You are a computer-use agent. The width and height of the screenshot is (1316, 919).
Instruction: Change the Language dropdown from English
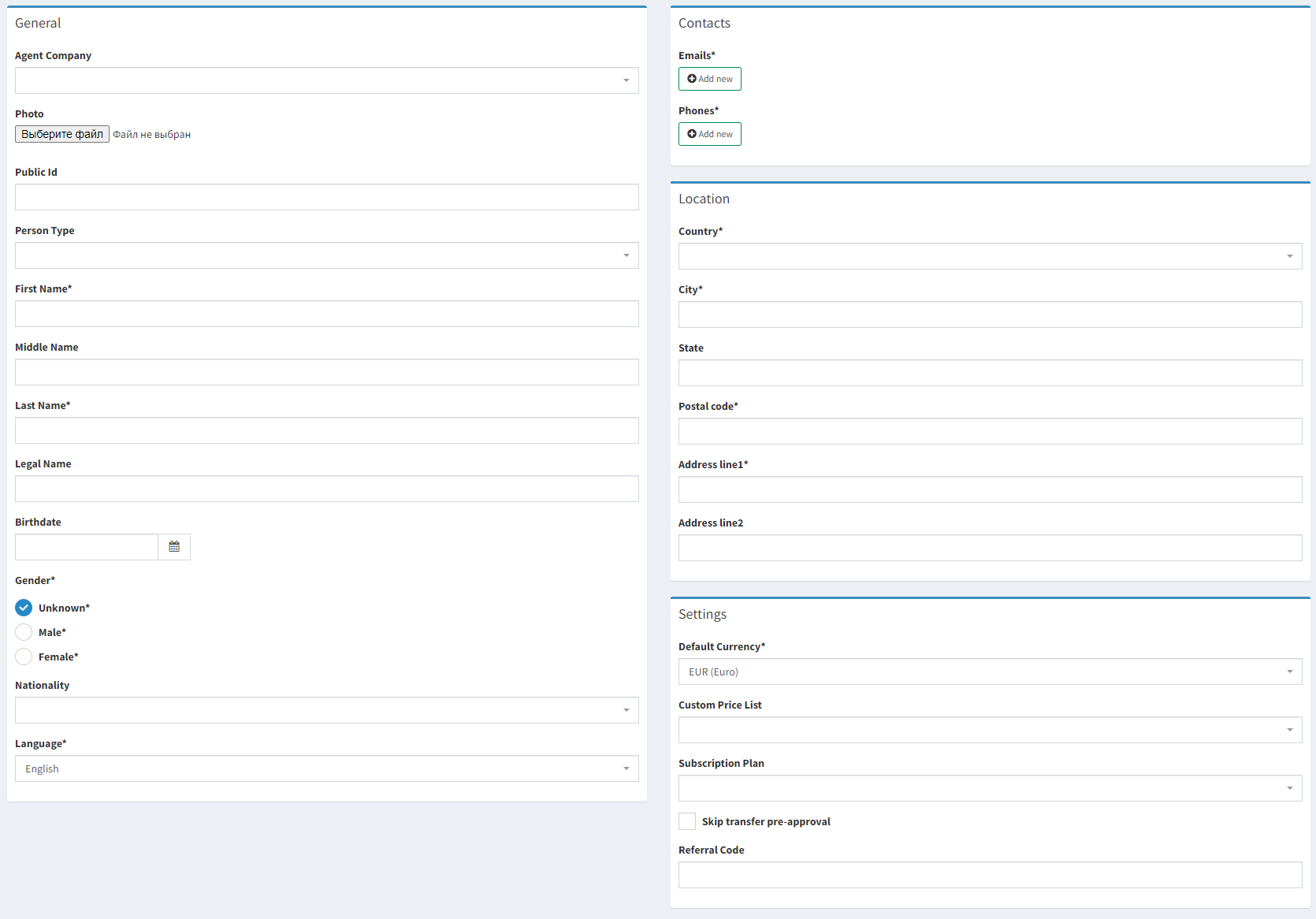coord(326,768)
